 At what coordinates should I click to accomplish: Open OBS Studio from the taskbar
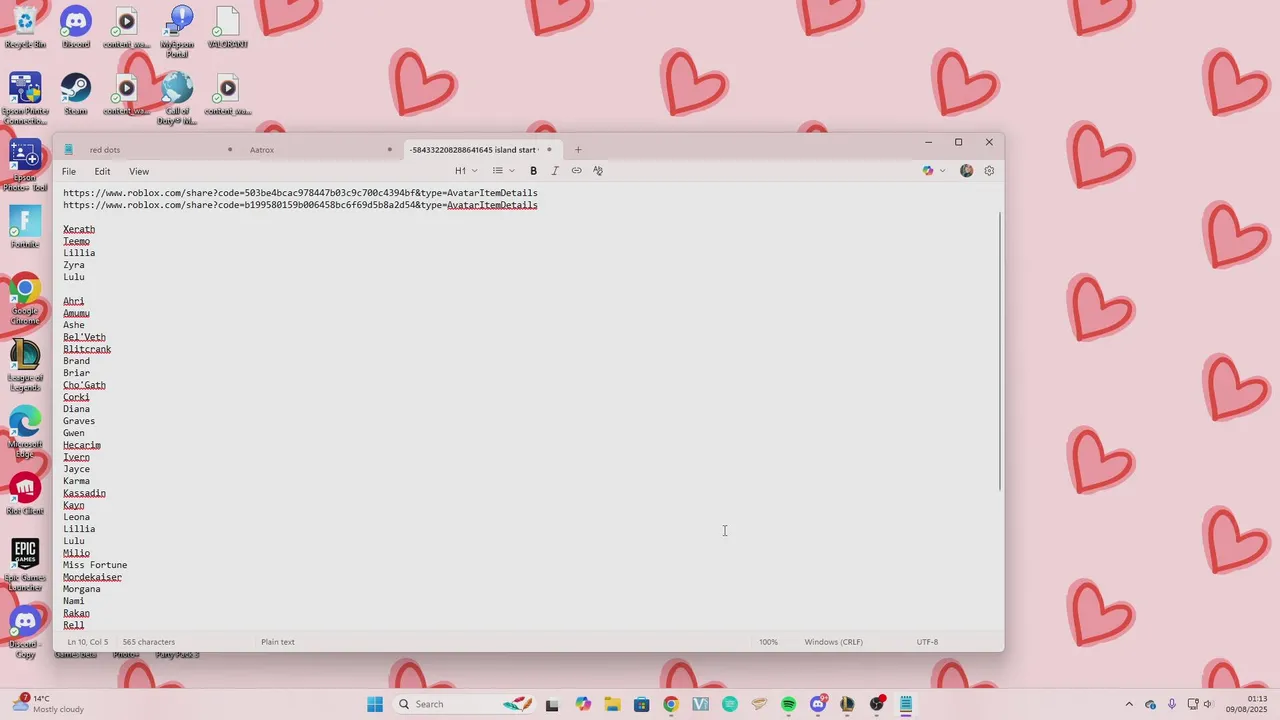point(877,704)
